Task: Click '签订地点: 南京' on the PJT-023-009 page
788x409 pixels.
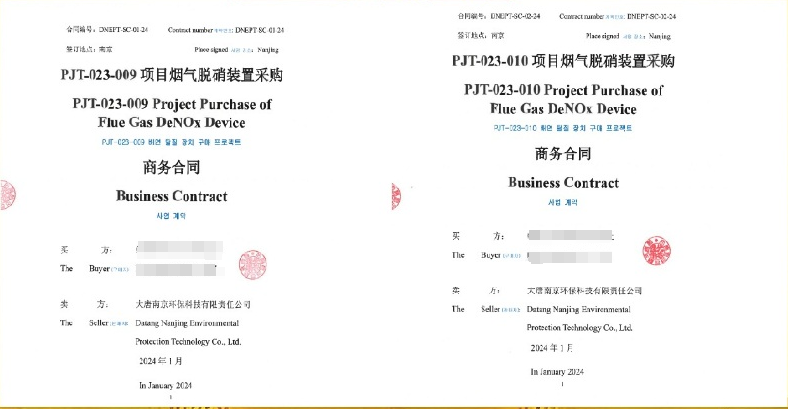Action: coord(89,49)
